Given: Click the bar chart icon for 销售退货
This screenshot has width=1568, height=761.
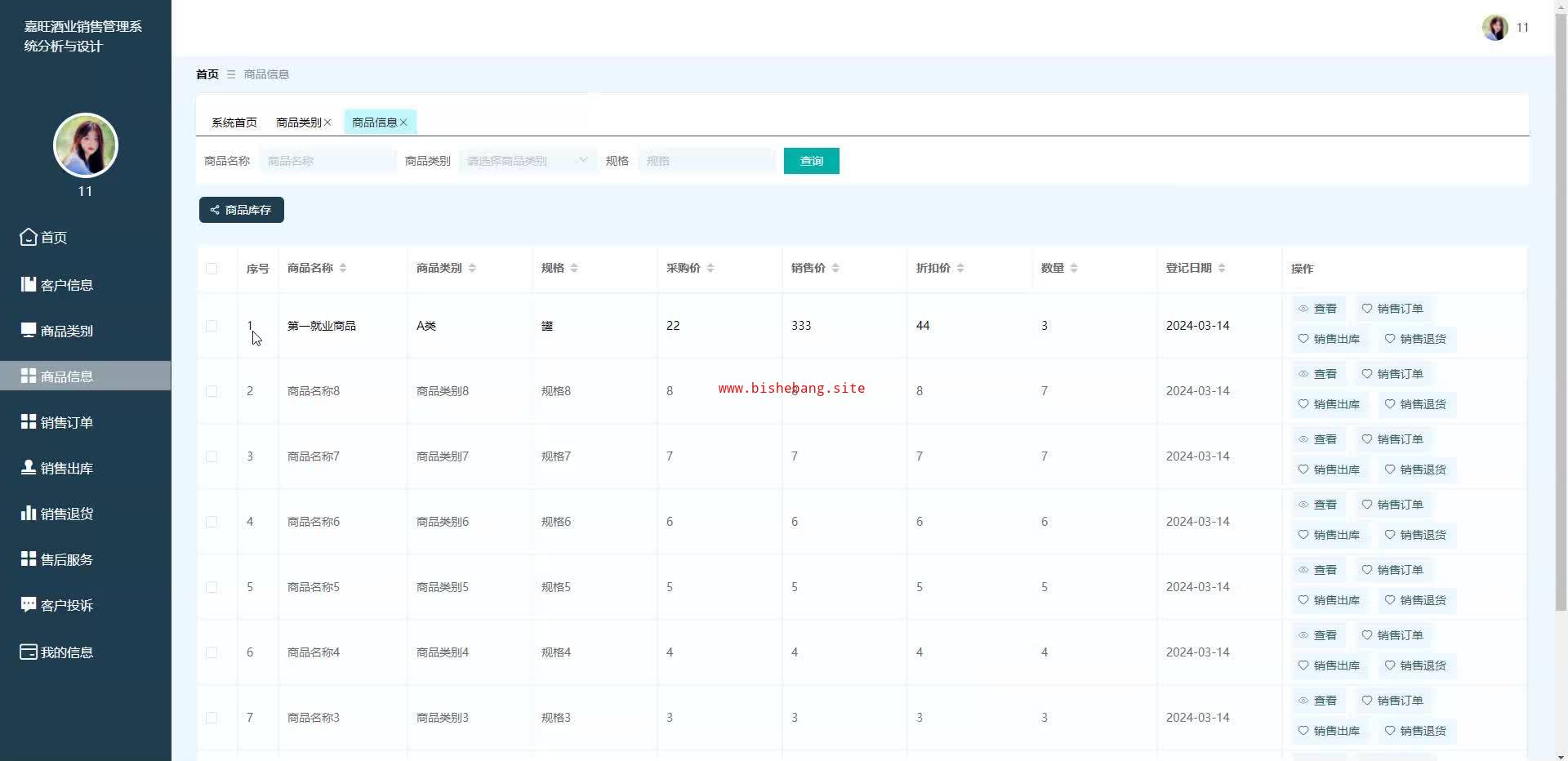Looking at the screenshot, I should tap(29, 513).
